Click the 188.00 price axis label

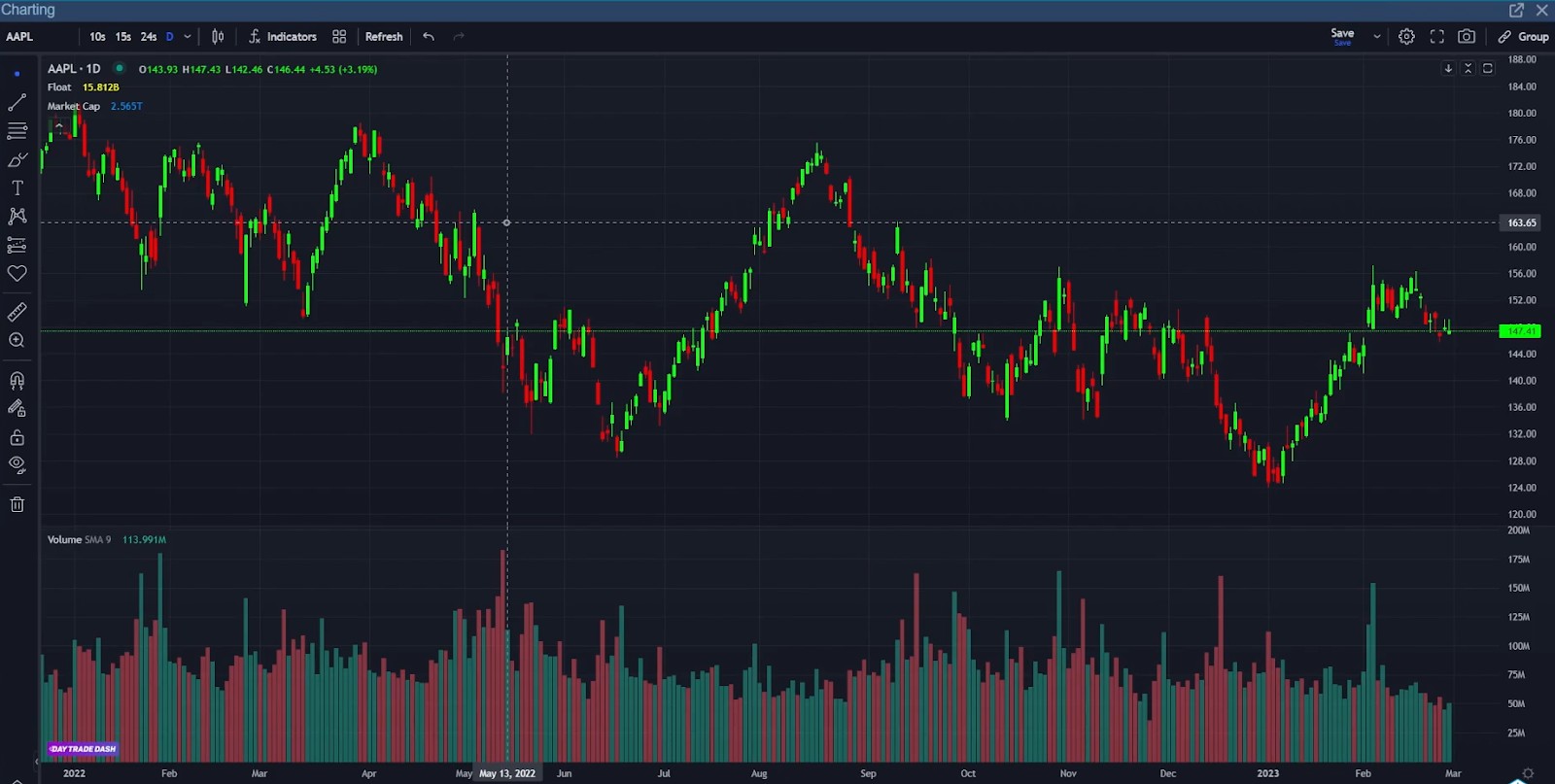pyautogui.click(x=1522, y=59)
